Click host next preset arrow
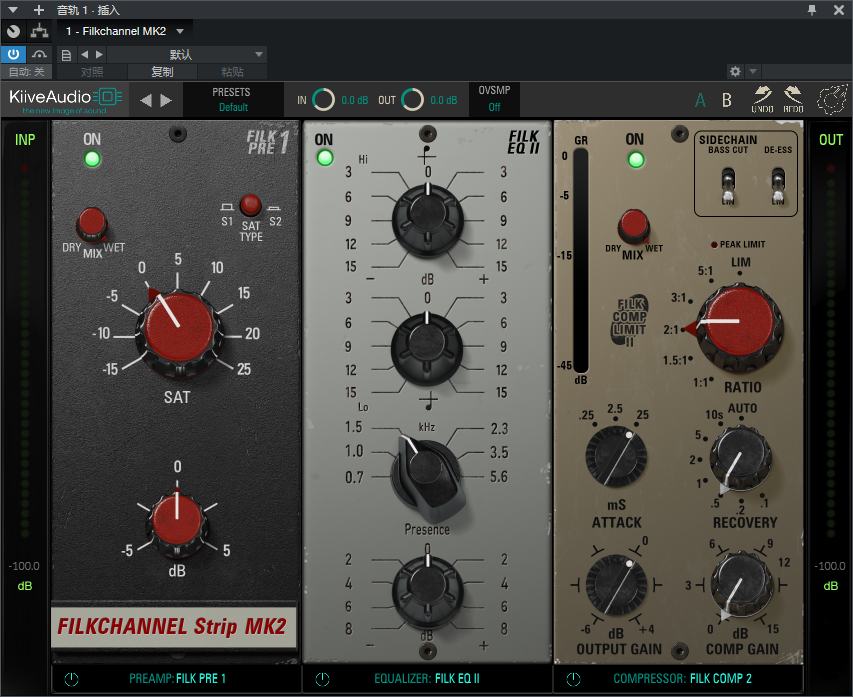 (x=99, y=54)
